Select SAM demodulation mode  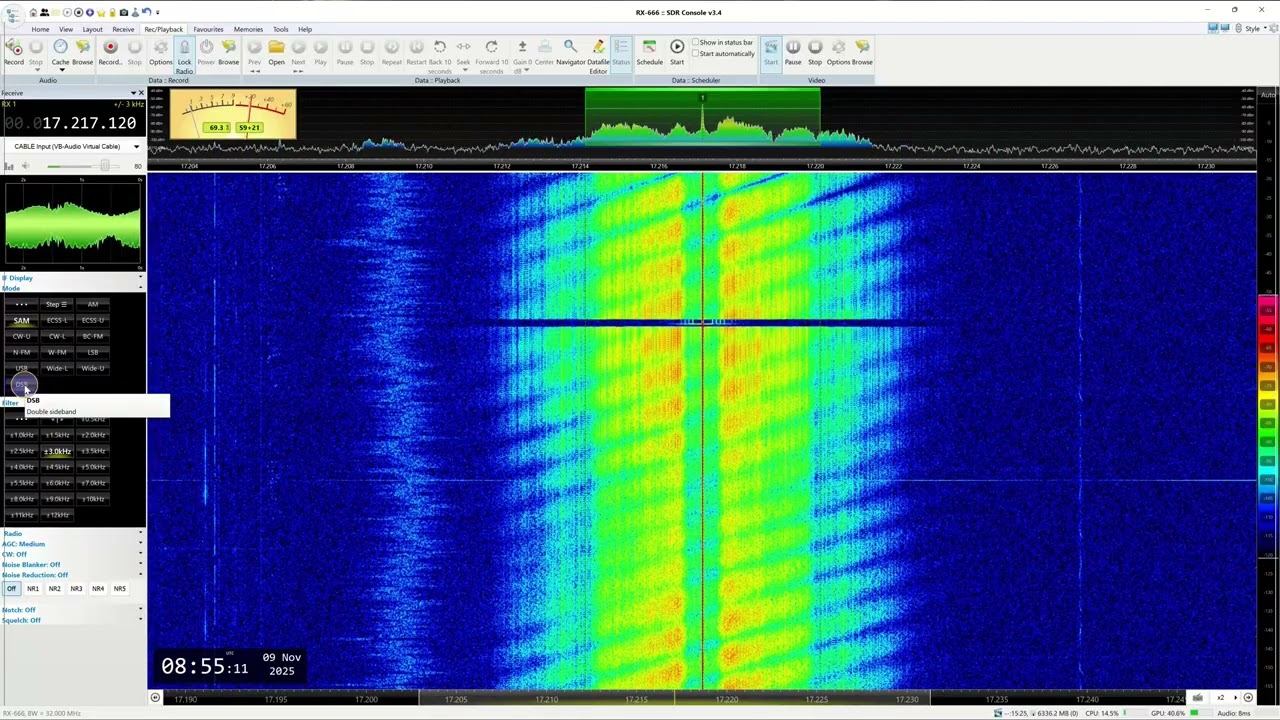pyautogui.click(x=21, y=320)
